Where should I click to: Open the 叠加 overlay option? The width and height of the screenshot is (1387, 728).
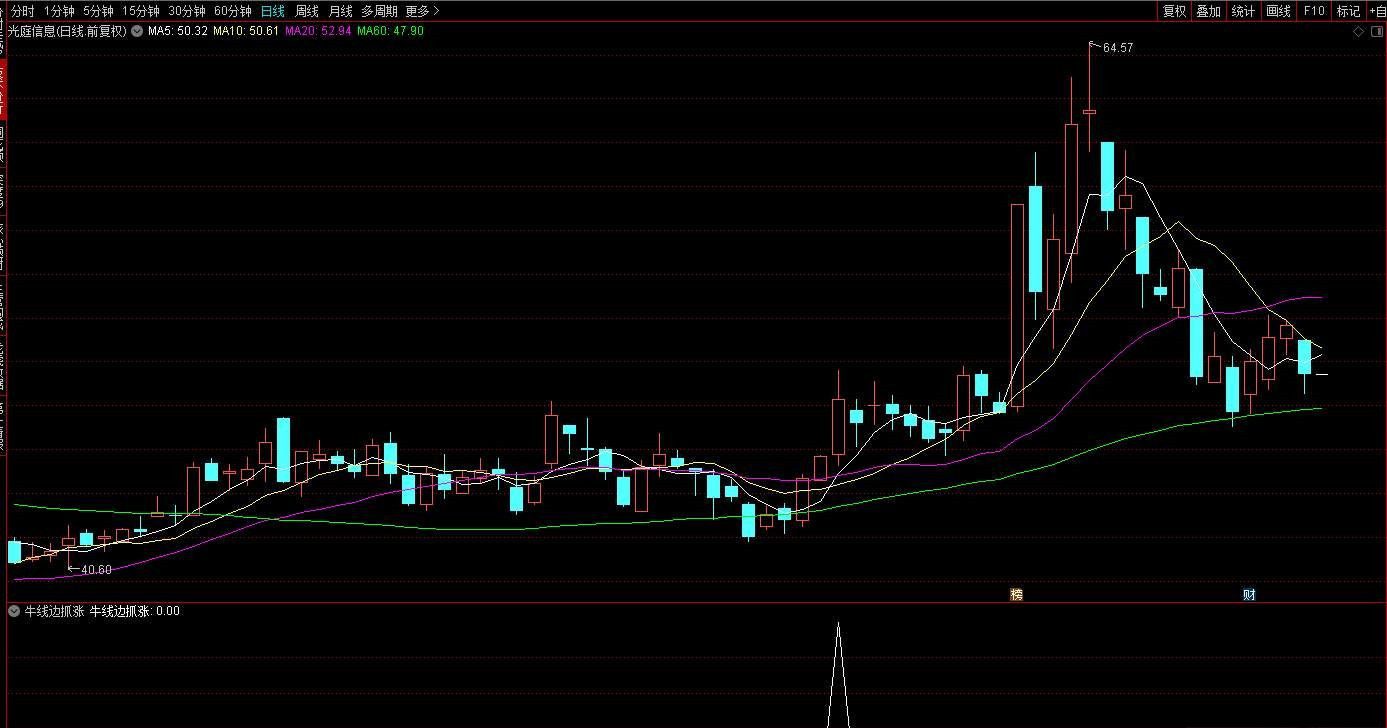point(1208,11)
